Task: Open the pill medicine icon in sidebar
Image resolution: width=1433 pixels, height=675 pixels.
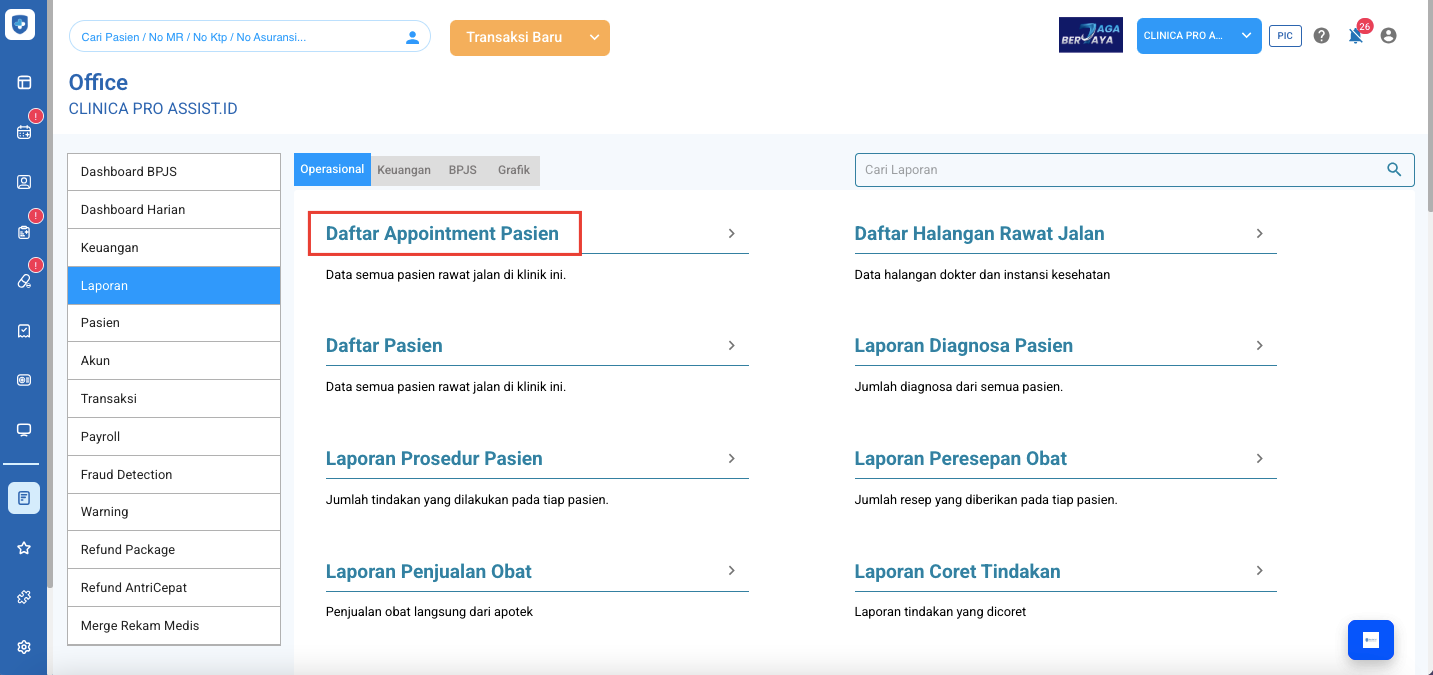Action: [x=24, y=281]
